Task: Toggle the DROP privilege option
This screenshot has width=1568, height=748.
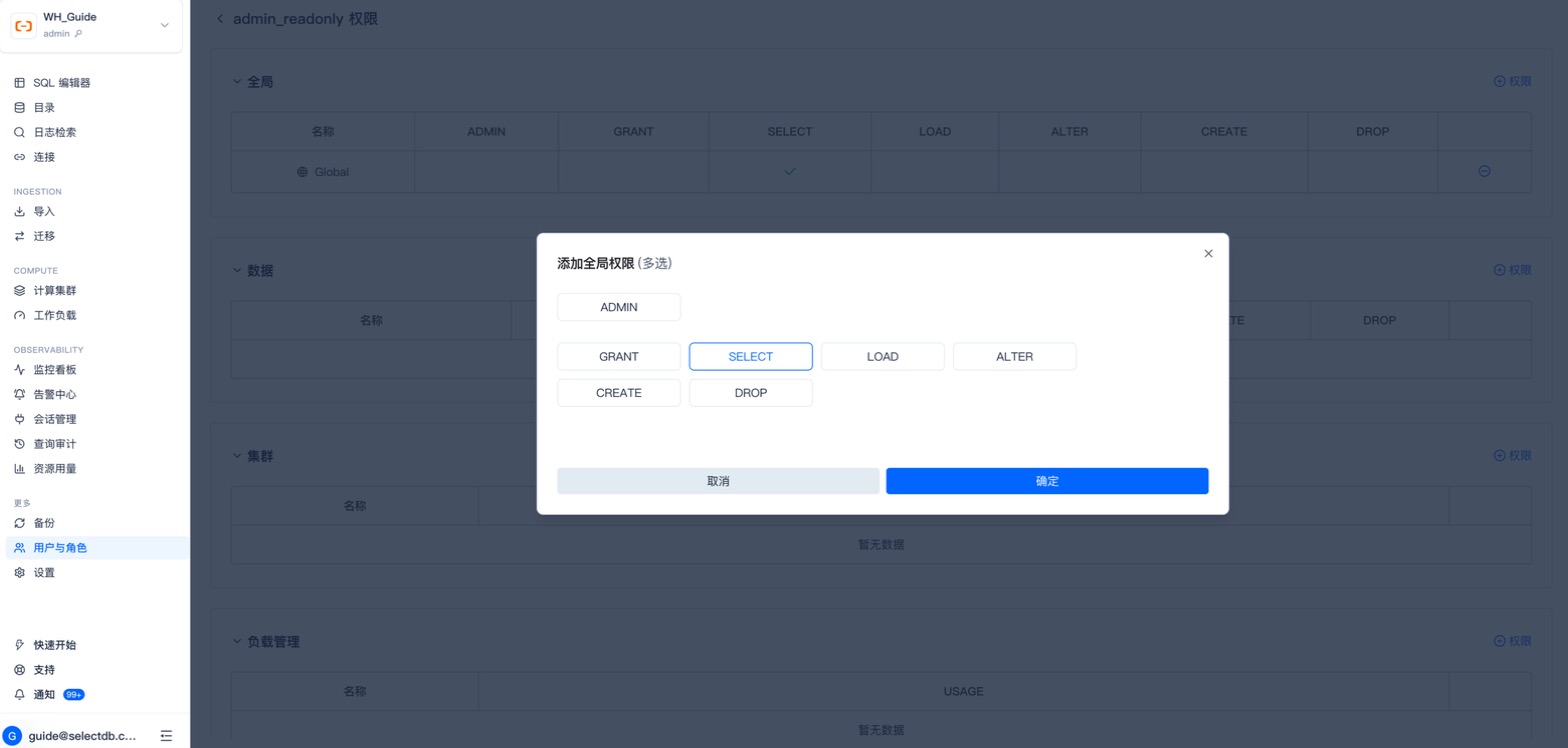Action: (x=751, y=393)
